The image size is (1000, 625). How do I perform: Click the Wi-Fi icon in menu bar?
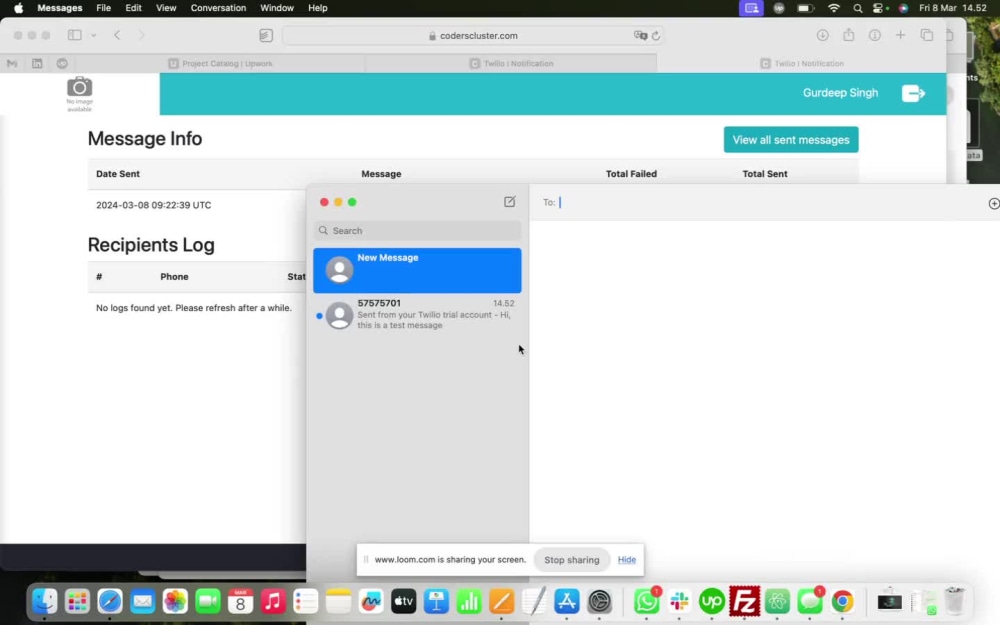click(x=834, y=8)
